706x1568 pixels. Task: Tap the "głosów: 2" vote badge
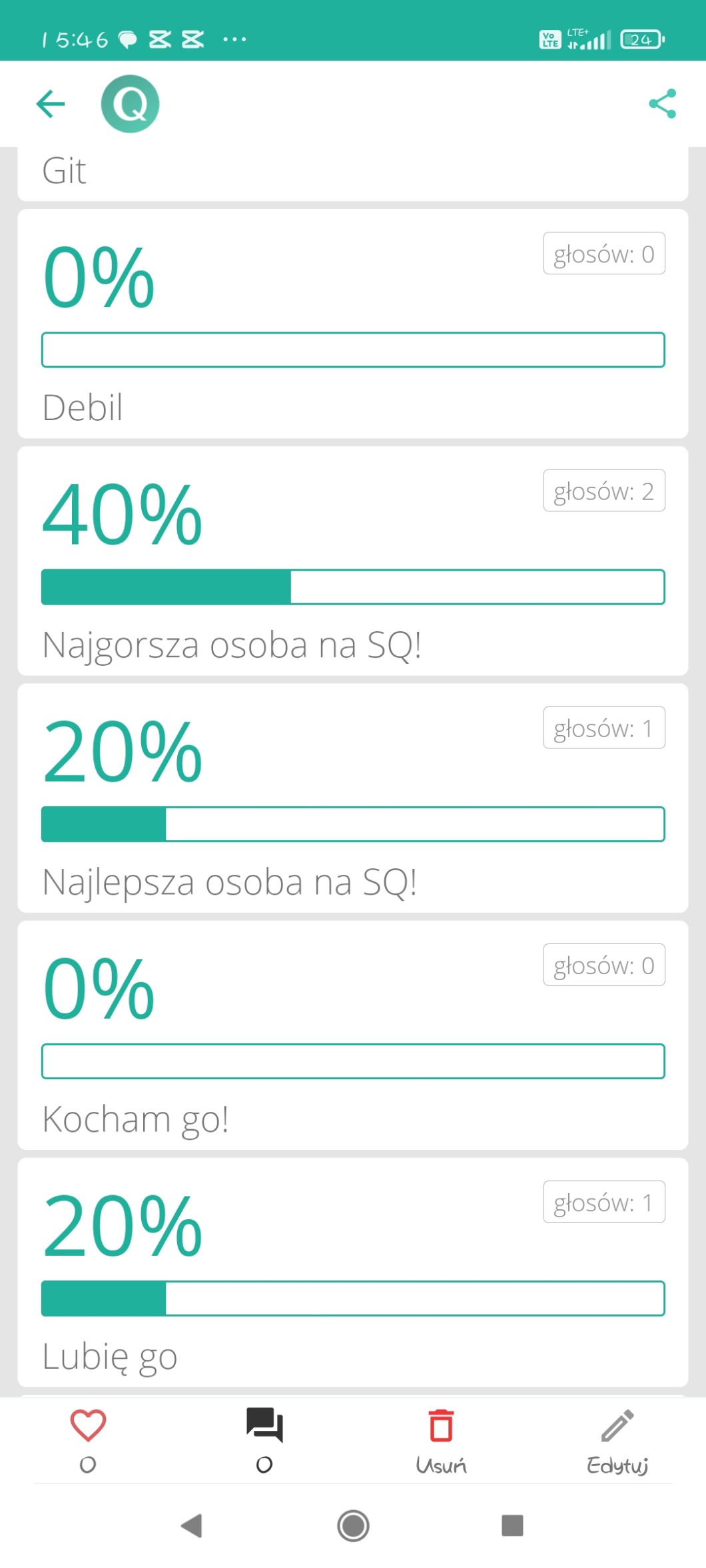tap(603, 491)
